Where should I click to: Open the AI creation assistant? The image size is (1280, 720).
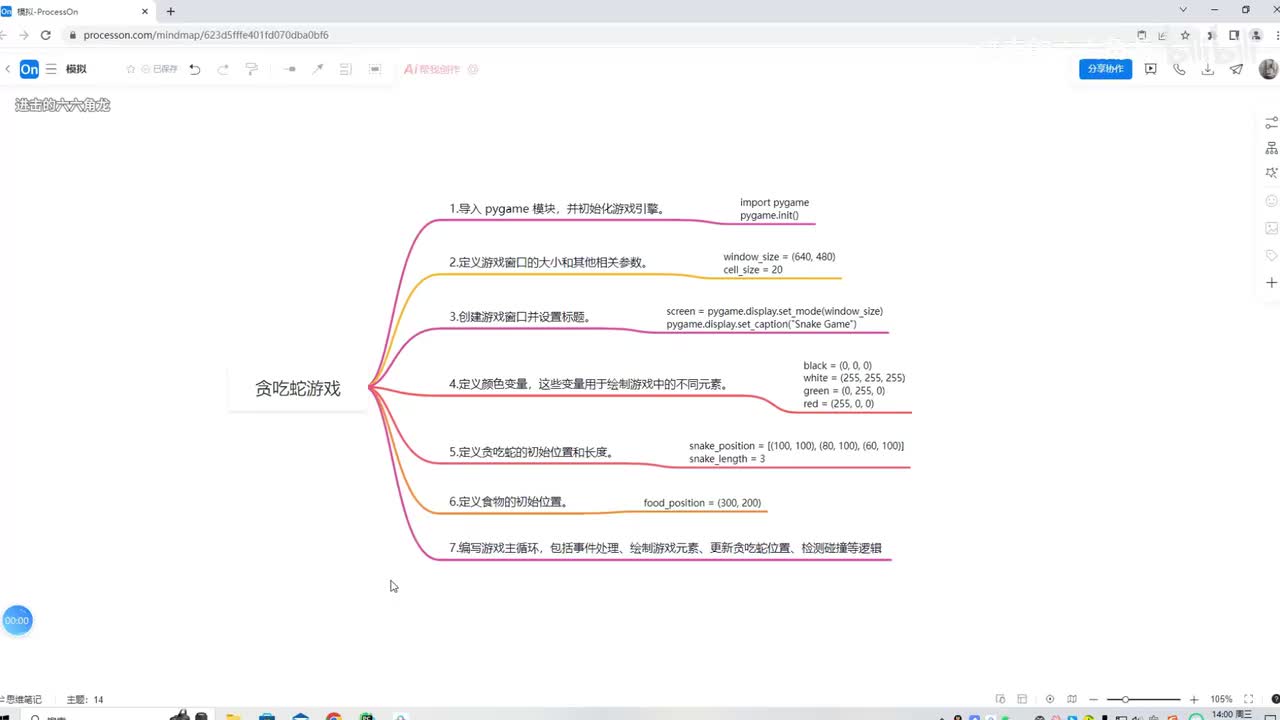click(x=432, y=69)
